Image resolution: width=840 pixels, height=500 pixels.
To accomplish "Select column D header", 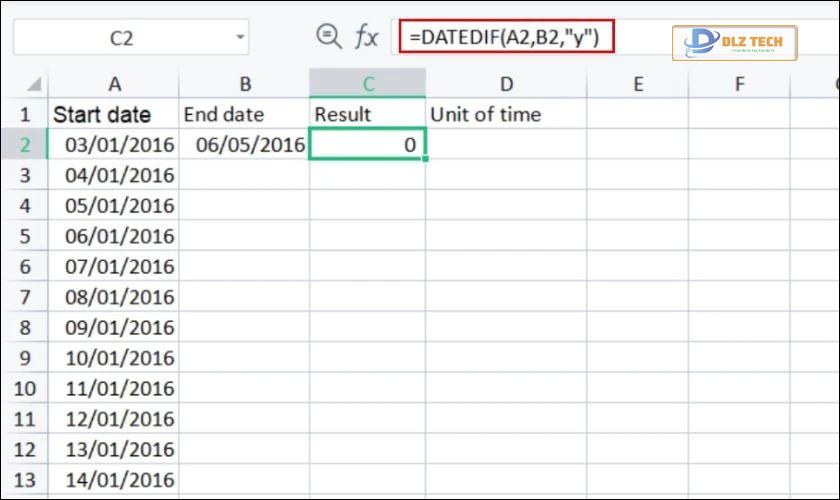I will [x=506, y=84].
